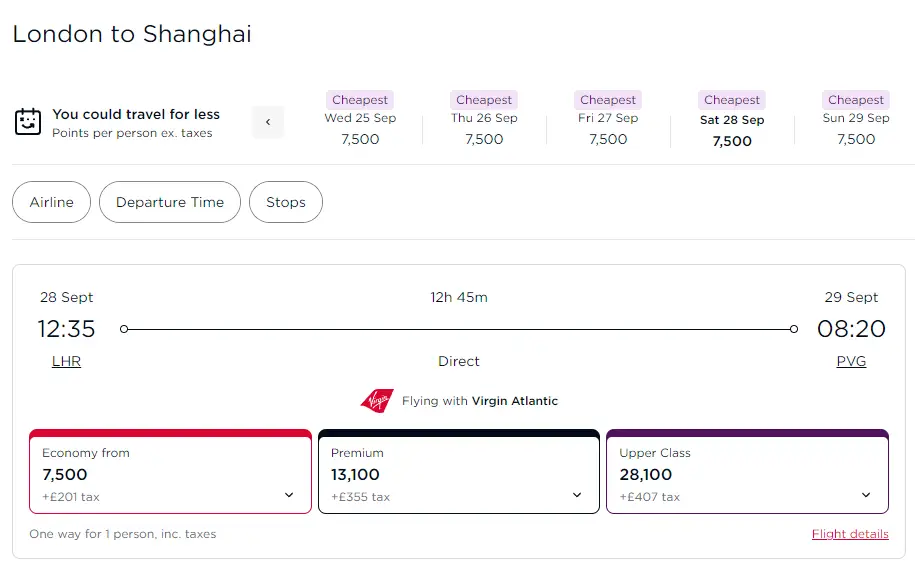The height and width of the screenshot is (578, 915).
Task: Choose the Upper Class 28,100 fare
Action: point(730,473)
